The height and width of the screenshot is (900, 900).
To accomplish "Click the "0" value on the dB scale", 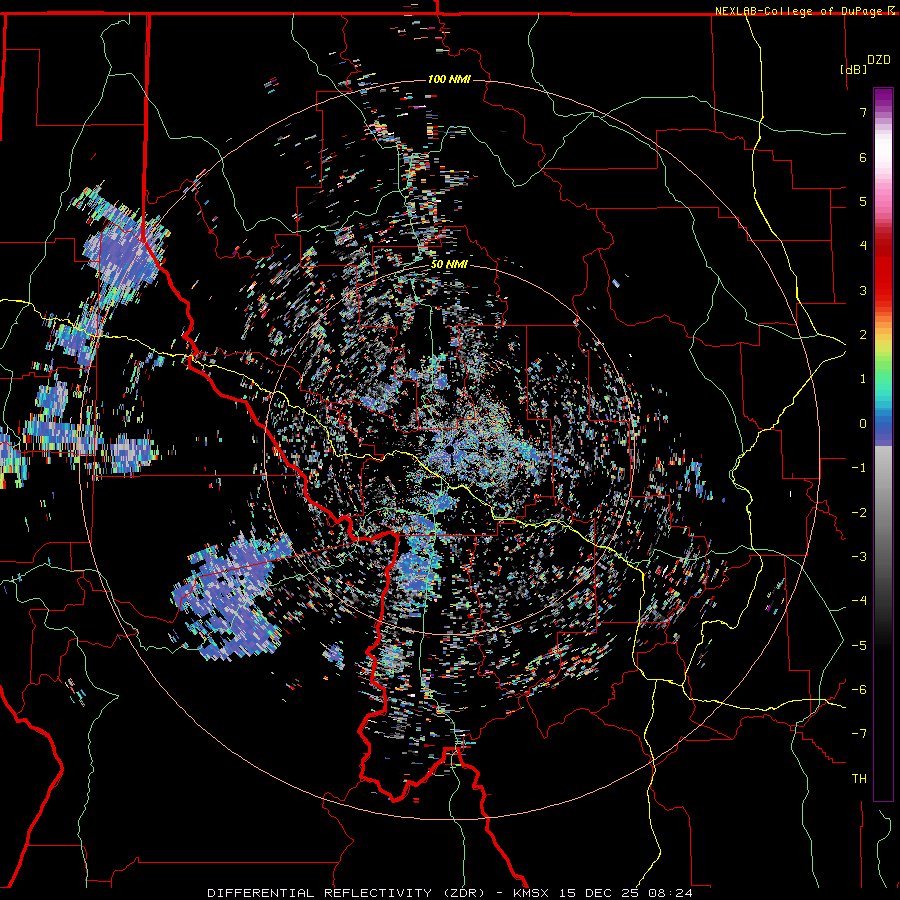I will (x=863, y=424).
